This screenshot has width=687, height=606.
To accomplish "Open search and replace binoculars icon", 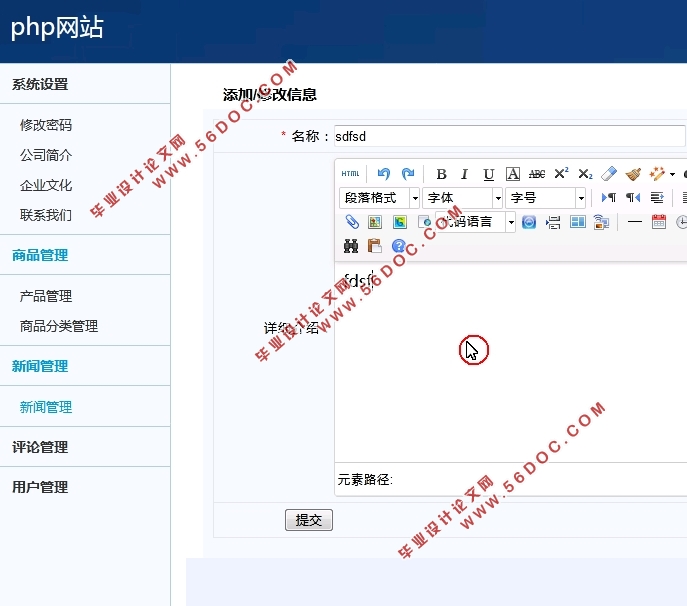I will (351, 246).
